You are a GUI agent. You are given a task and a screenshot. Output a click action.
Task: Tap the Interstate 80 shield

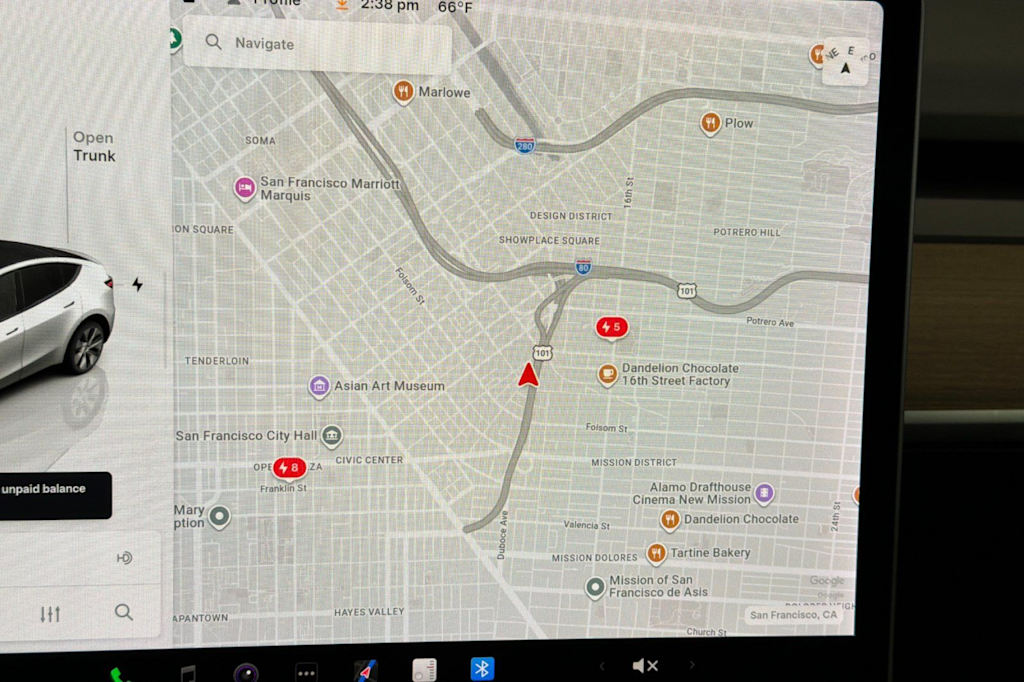(x=583, y=267)
